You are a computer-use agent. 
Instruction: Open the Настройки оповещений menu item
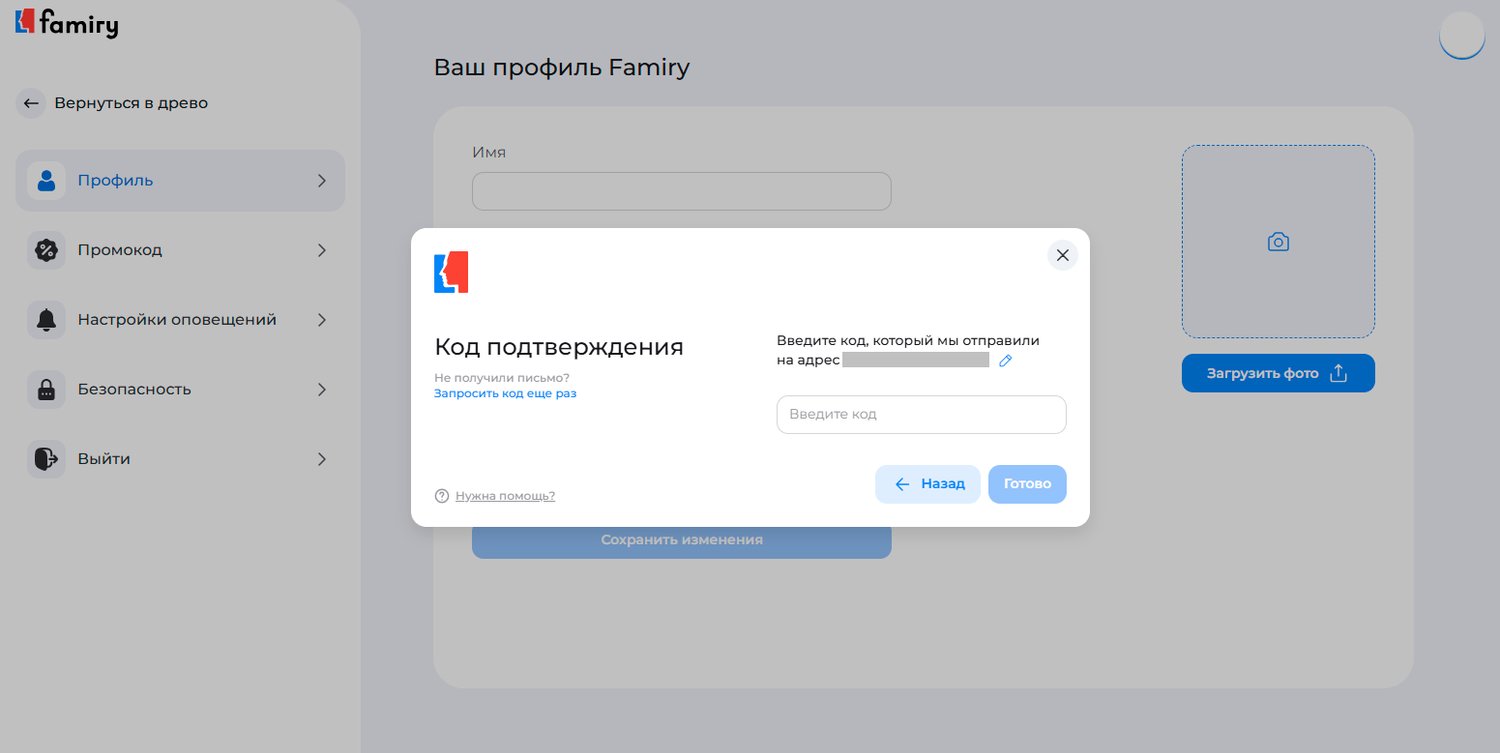177,320
